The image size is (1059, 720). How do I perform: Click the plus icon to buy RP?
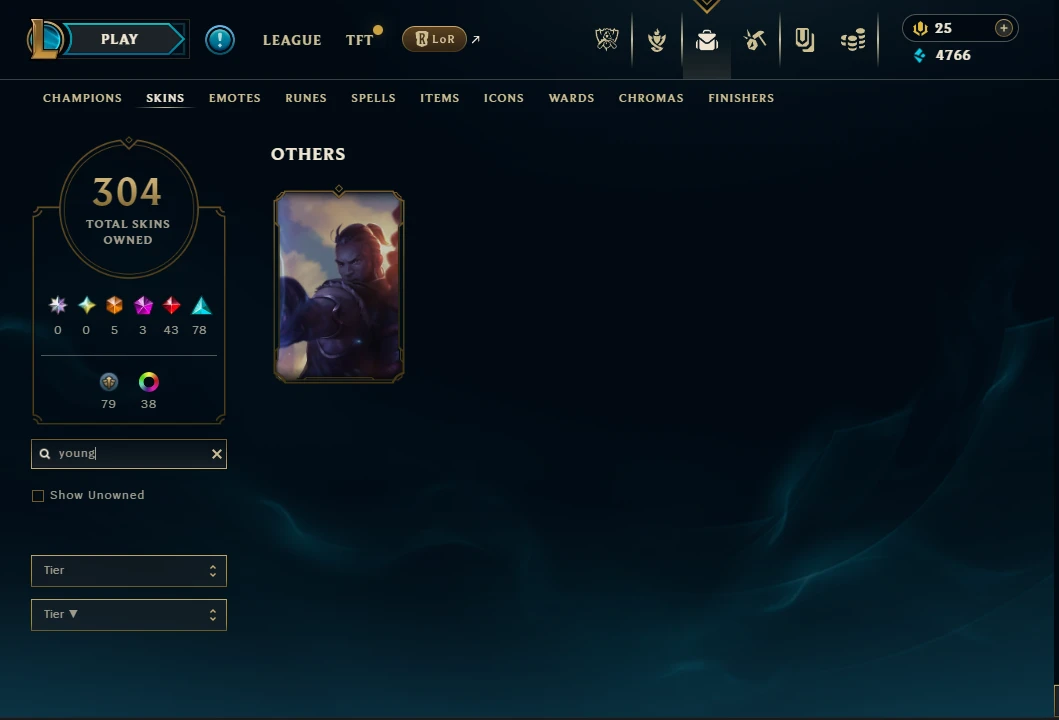(x=1004, y=28)
